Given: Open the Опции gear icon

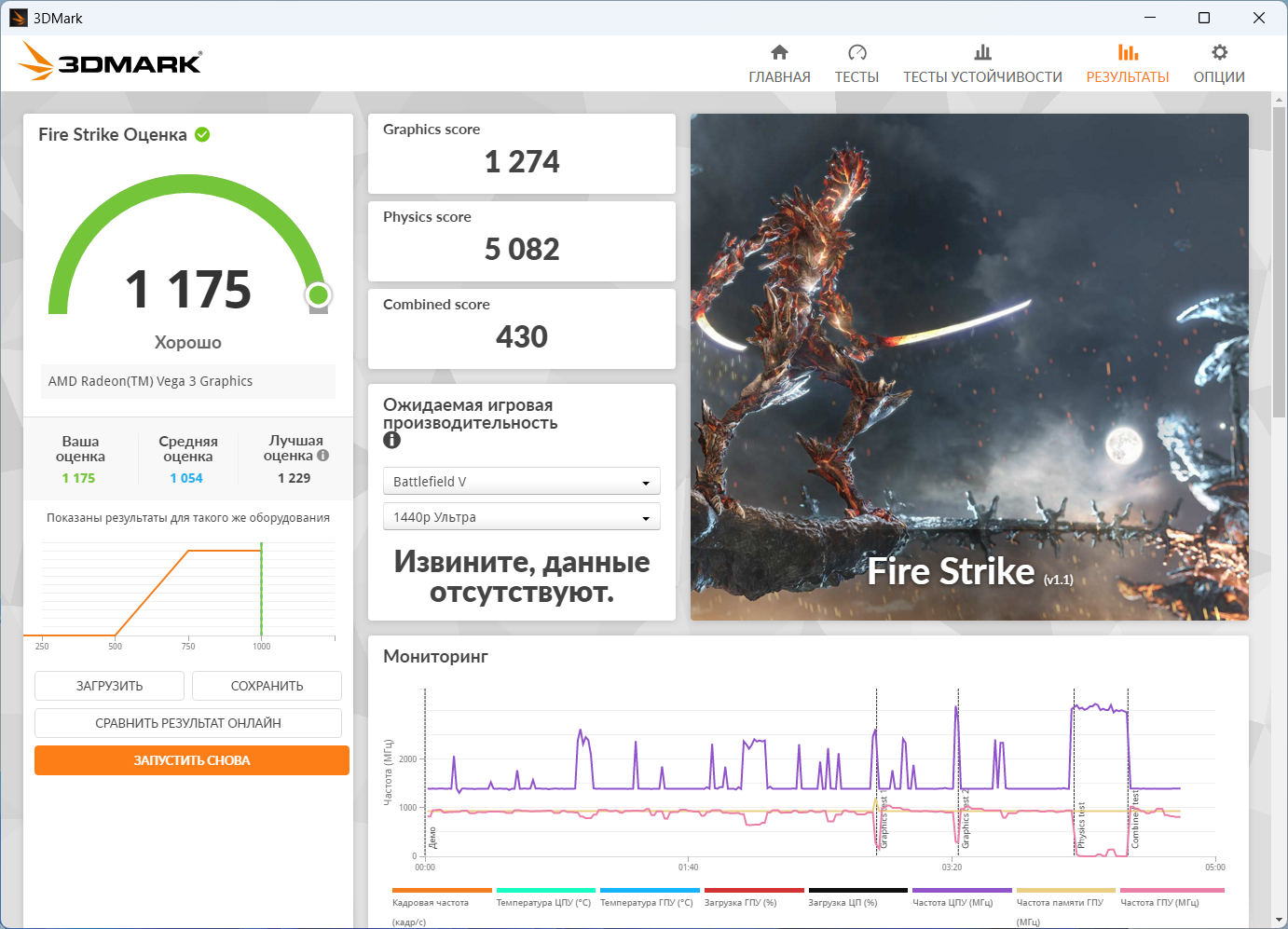Looking at the screenshot, I should coord(1219,52).
